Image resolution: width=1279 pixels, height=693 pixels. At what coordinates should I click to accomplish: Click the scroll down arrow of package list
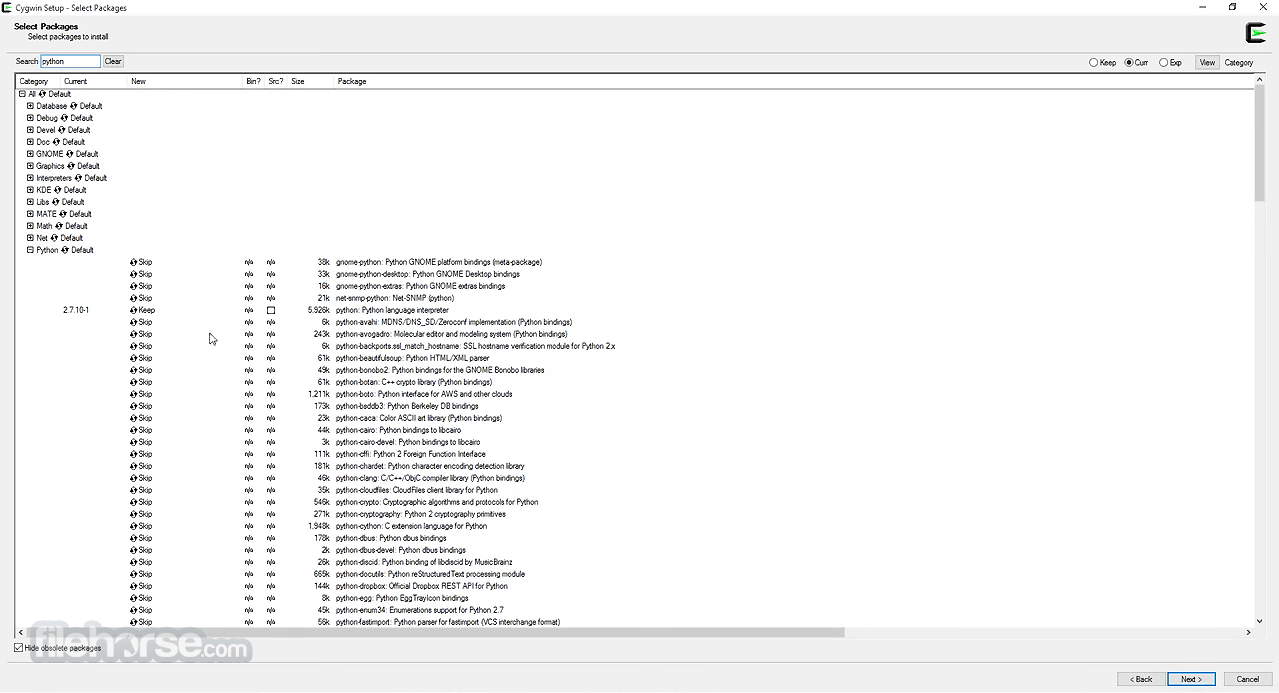pyautogui.click(x=1260, y=621)
